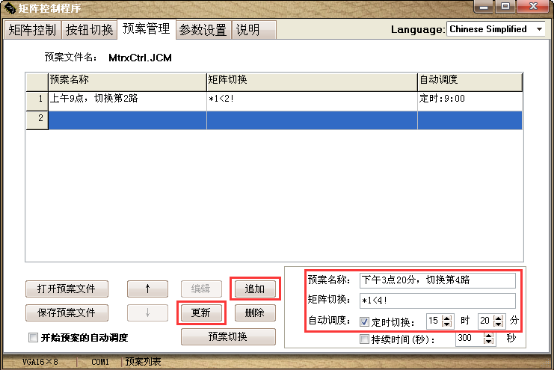Select plan row 1 上午9点，切换第2路
Screen dimensions: 555x371
[x=127, y=101]
